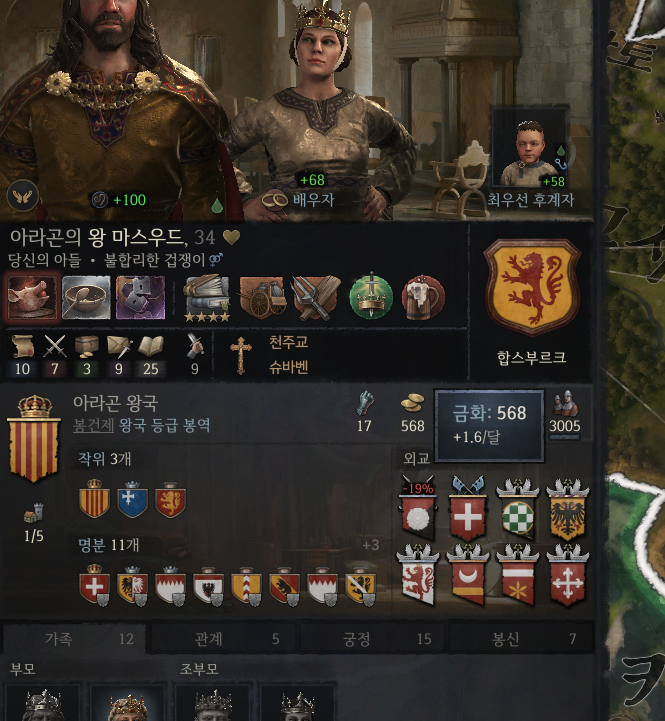Image resolution: width=665 pixels, height=721 pixels.
Task: Click the praying hands icon on portrait
Action: (23, 196)
